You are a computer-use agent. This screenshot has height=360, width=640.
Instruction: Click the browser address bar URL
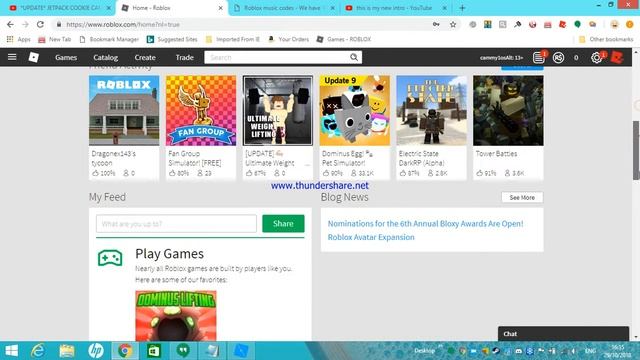(122, 24)
